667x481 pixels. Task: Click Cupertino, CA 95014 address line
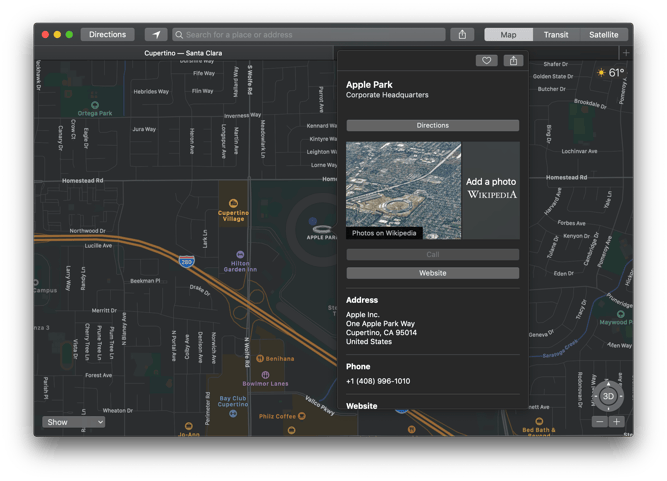(x=381, y=333)
